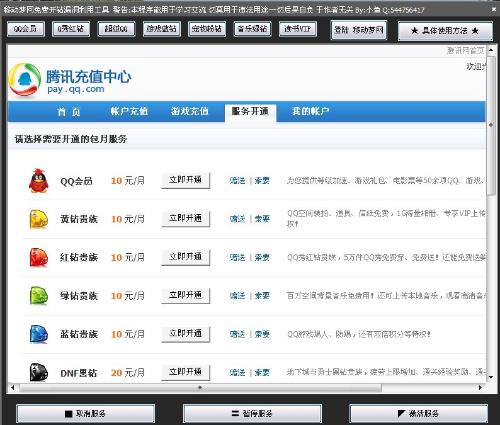Screen dimensions: 500x425
Task: Click the 赠送 link for QQ会员
Action: (238, 181)
